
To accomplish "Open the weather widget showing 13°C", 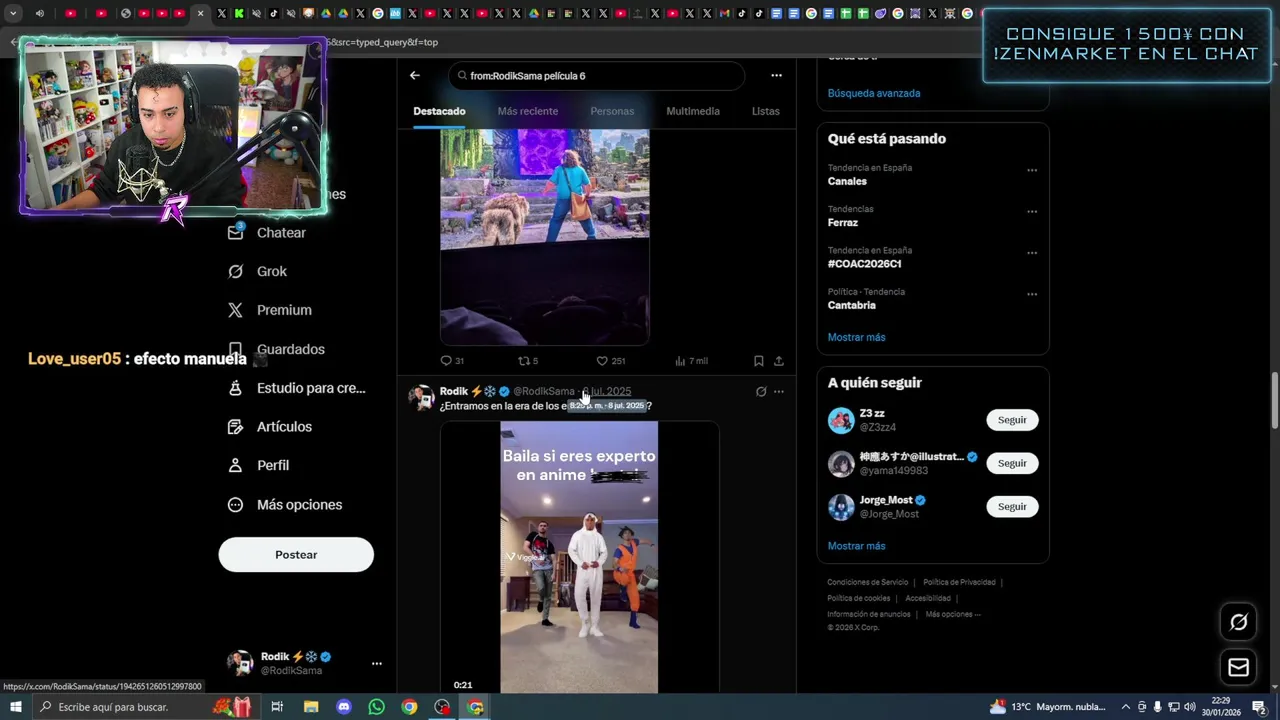I will 1047,707.
